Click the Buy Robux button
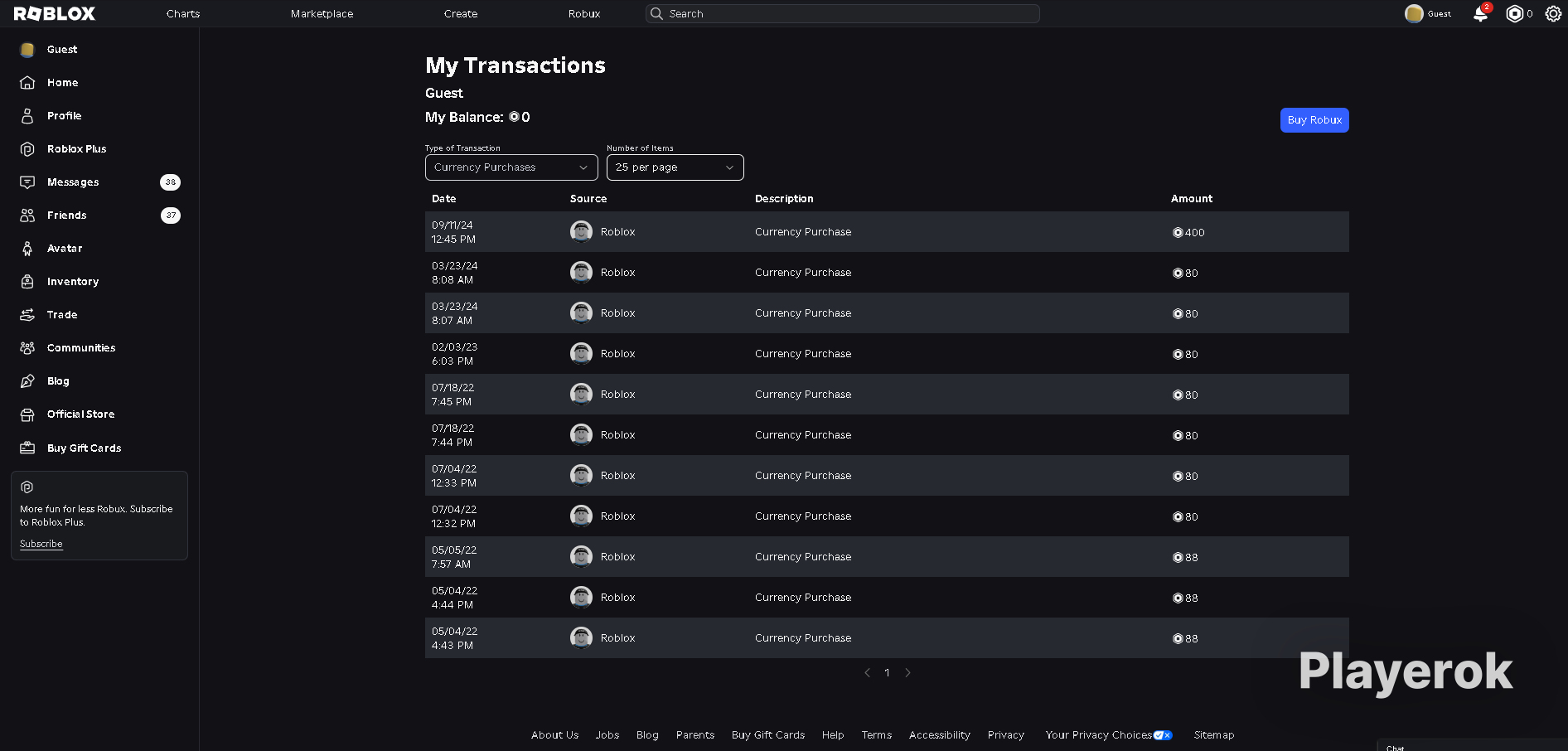Image resolution: width=1568 pixels, height=751 pixels. pos(1314,120)
